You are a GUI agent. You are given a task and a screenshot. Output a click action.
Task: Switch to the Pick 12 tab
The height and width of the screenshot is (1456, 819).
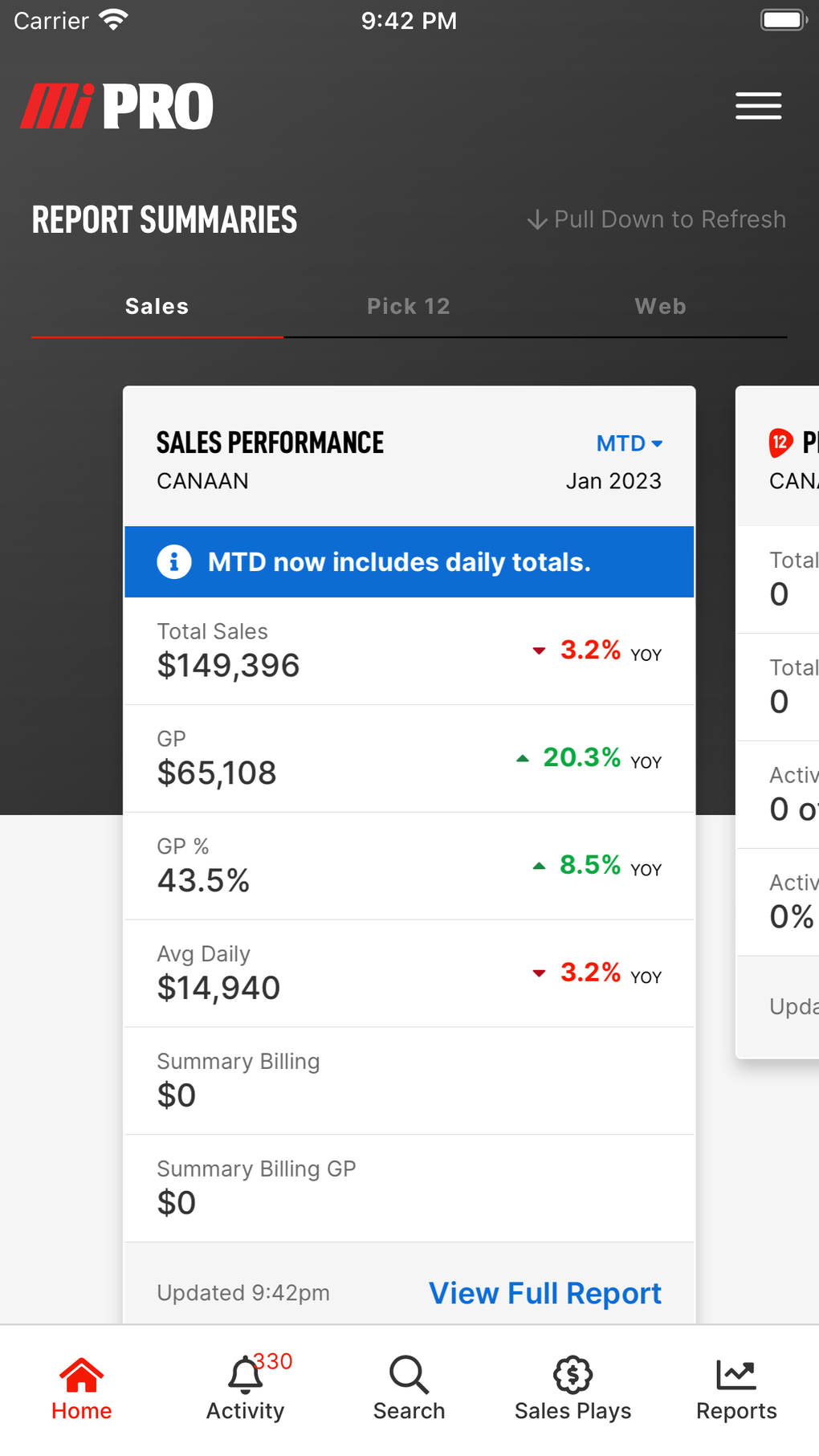[x=409, y=307]
